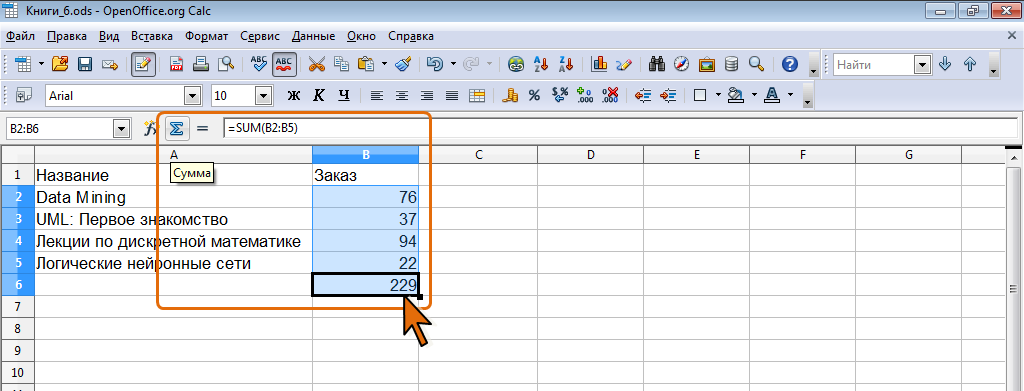Screen dimensions: 1024x391
Task: Open OpenOffice Help question mark
Action: pyautogui.click(x=790, y=64)
